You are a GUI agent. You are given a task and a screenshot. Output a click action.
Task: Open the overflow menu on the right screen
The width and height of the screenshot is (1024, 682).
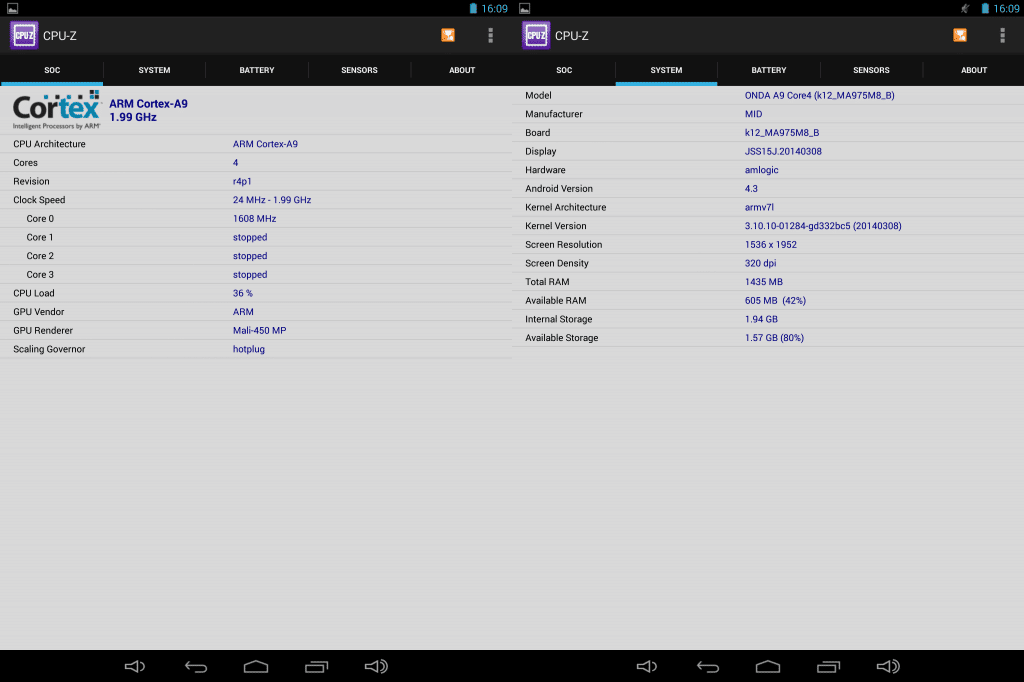(x=1002, y=35)
